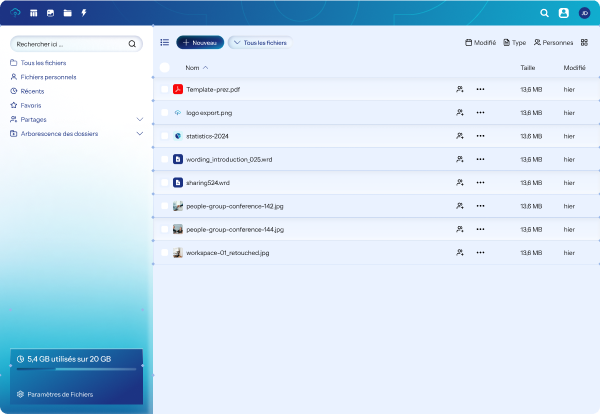
Task: Open file people-group-conference-144.jpg
Action: 235,230
